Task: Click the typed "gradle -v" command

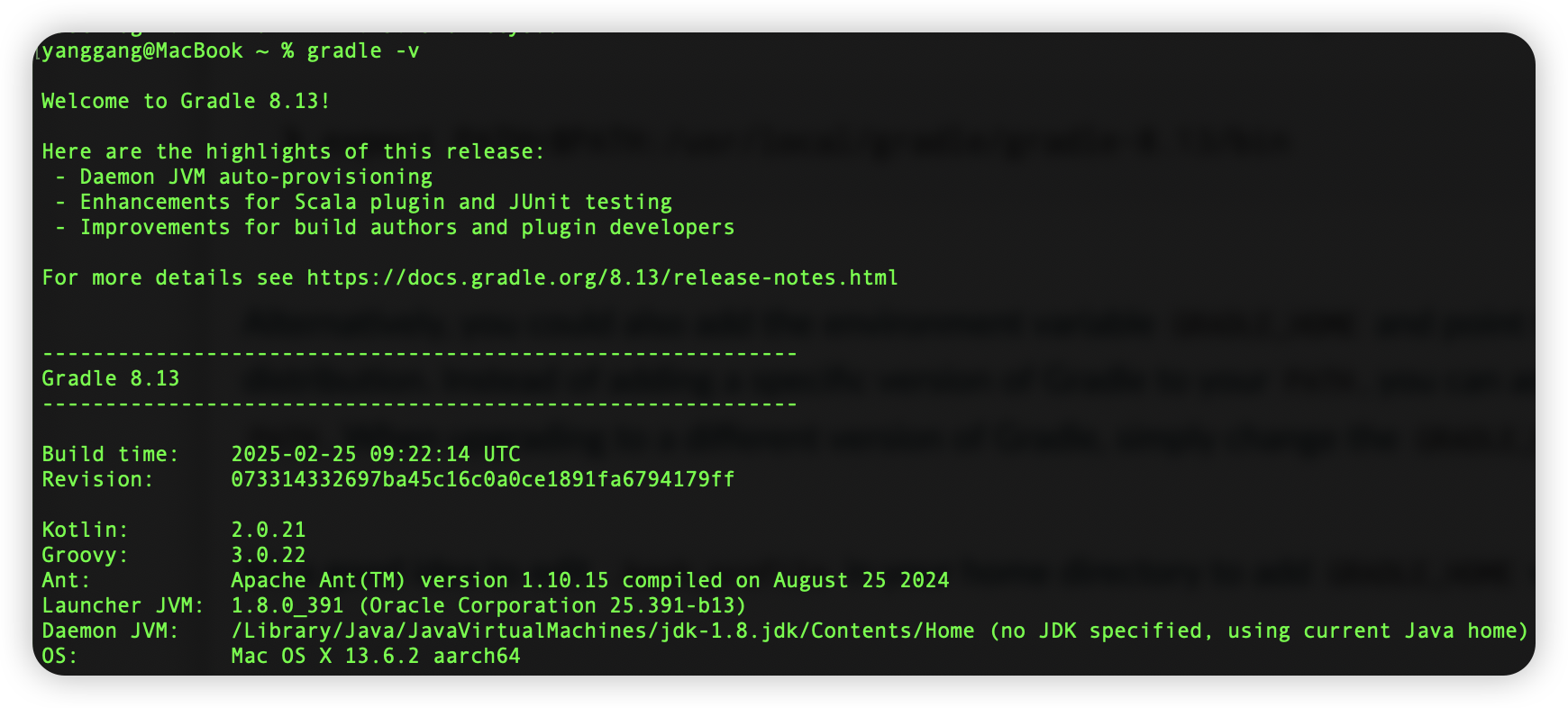Action: click(x=363, y=50)
